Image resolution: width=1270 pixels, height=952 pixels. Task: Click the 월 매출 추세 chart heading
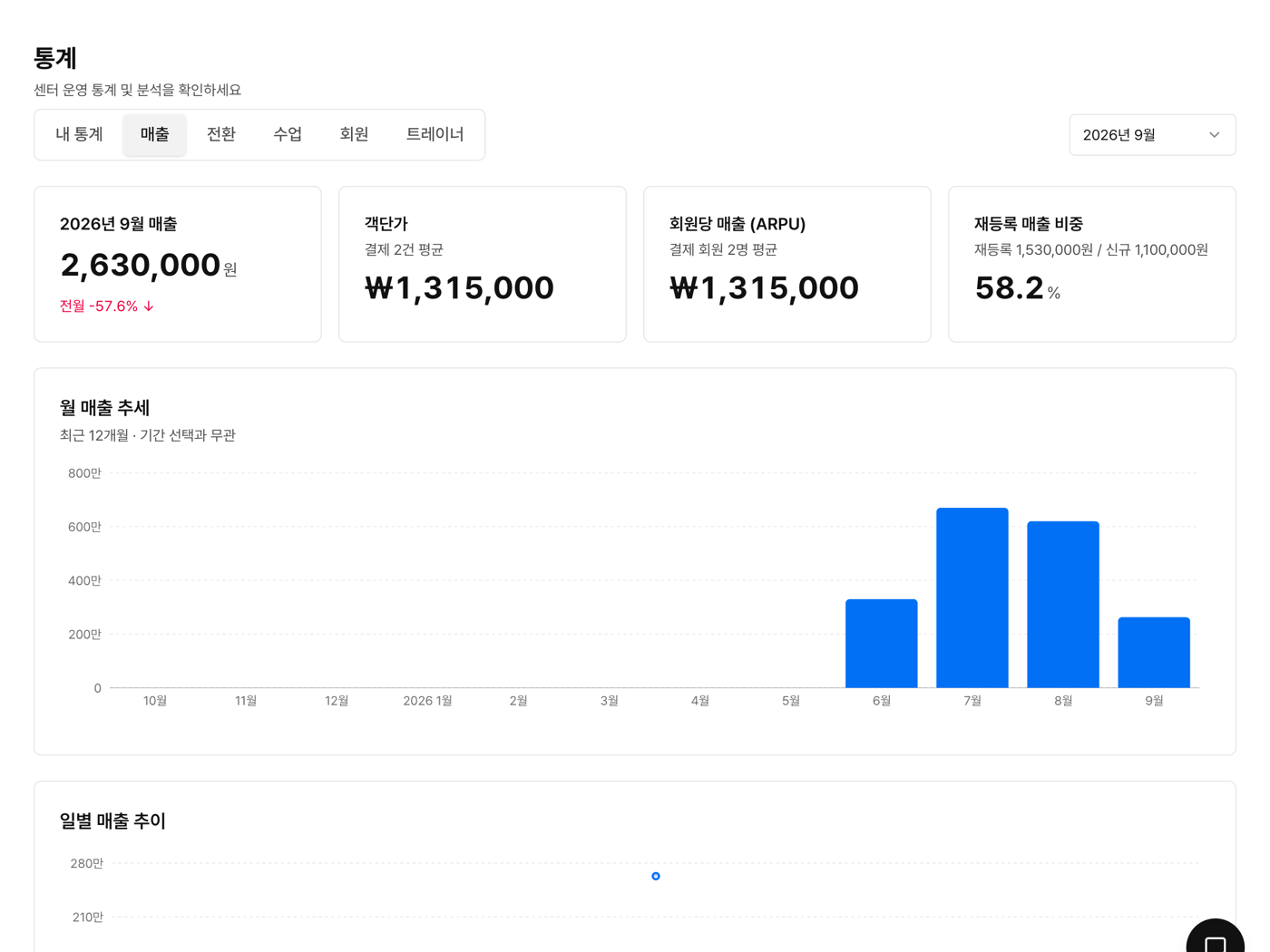coord(104,408)
